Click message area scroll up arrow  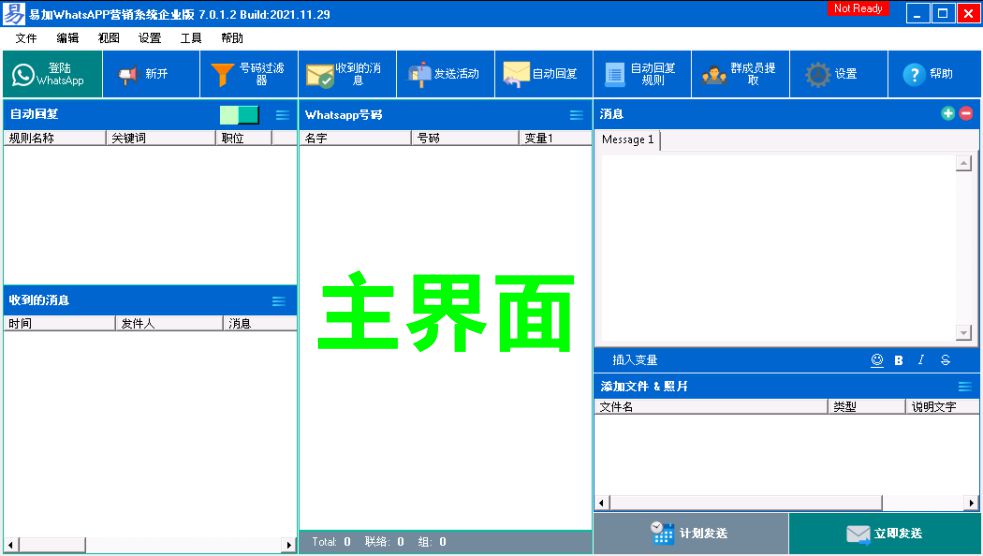pos(964,163)
